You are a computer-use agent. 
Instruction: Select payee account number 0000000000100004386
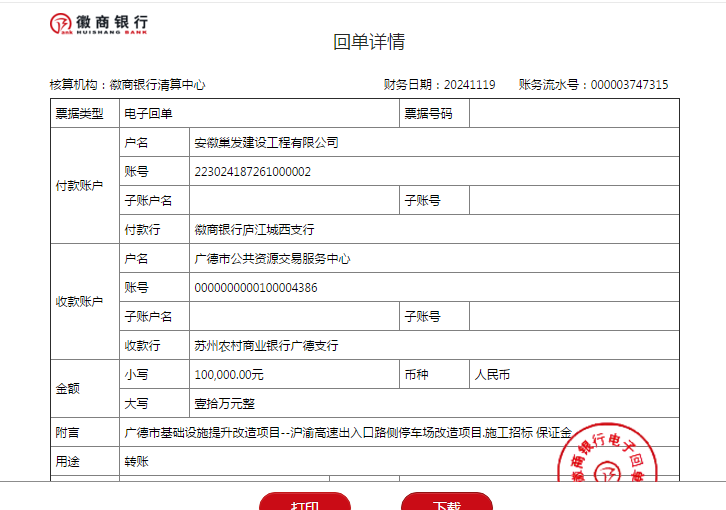tap(256, 288)
